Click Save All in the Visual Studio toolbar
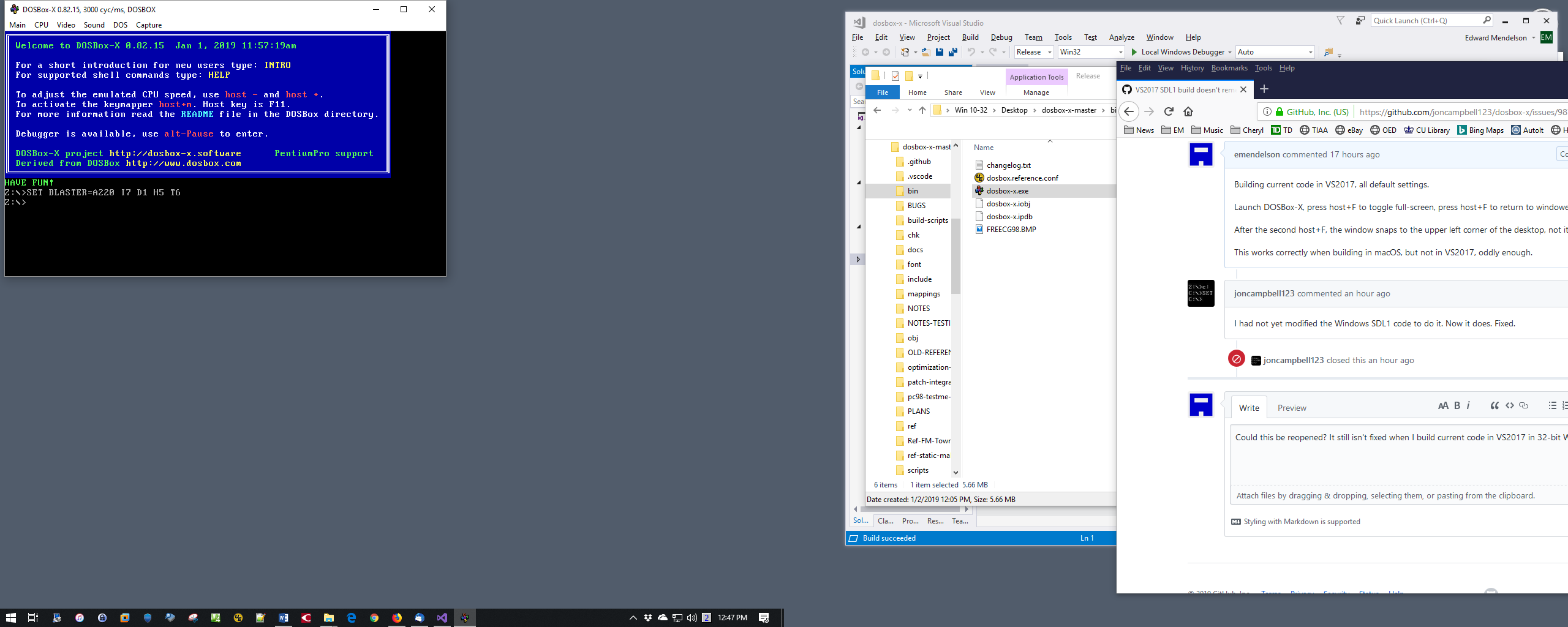 952,52
